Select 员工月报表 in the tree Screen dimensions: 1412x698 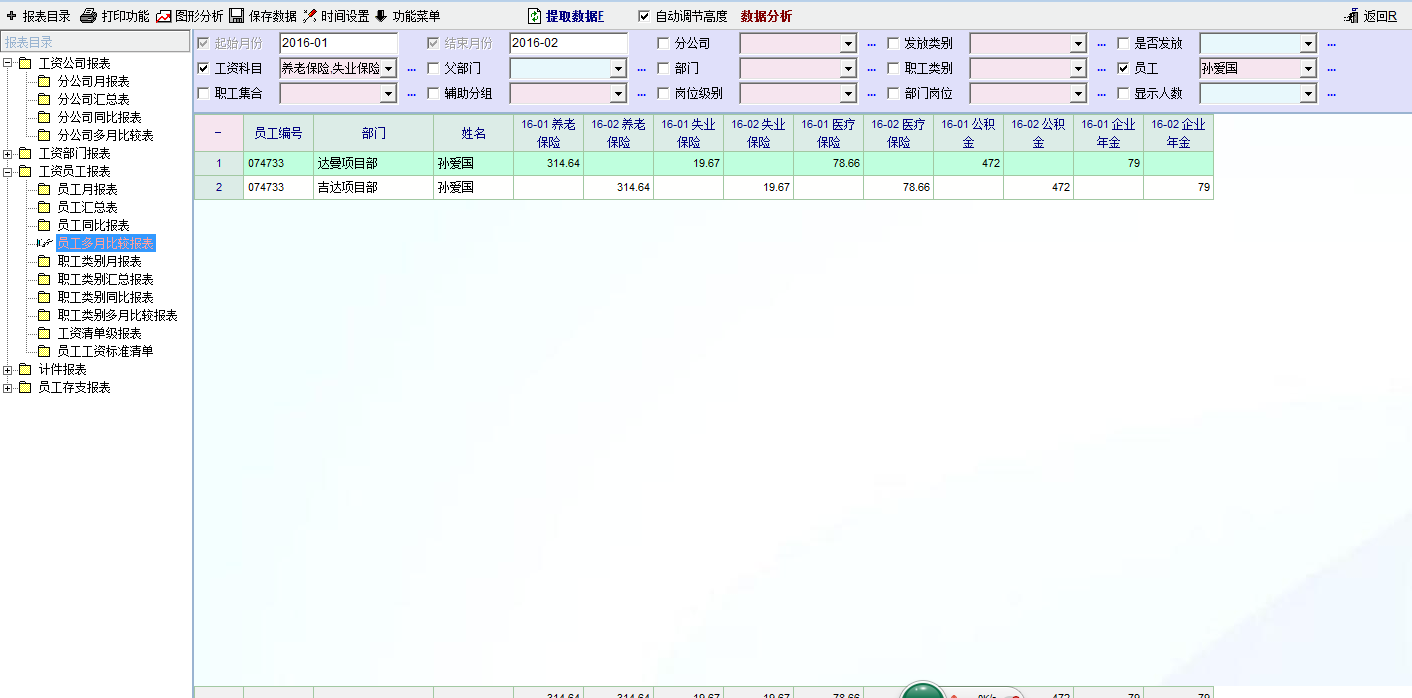pyautogui.click(x=87, y=190)
